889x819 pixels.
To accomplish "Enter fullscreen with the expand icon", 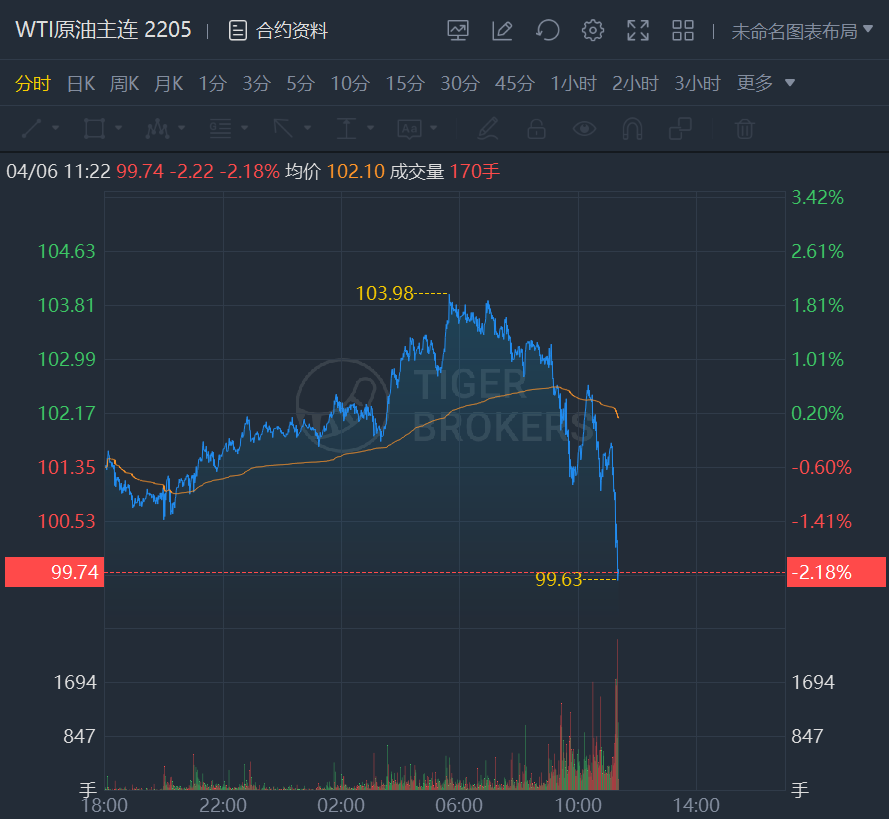I will tap(638, 30).
